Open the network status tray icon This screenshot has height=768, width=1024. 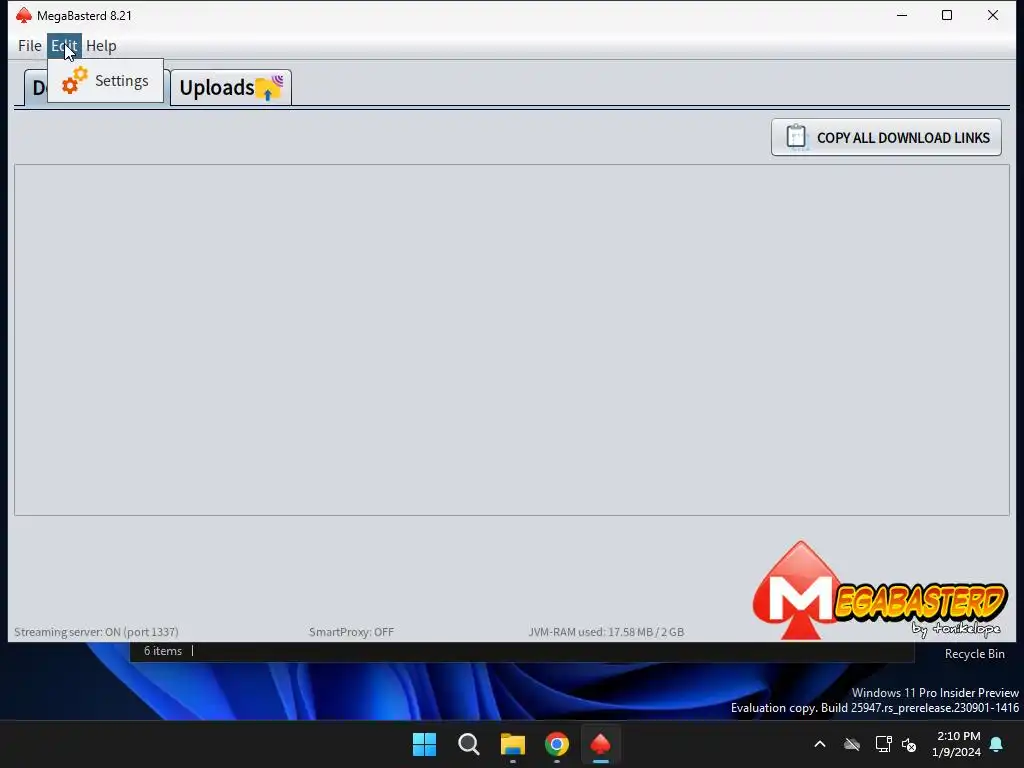(x=883, y=744)
